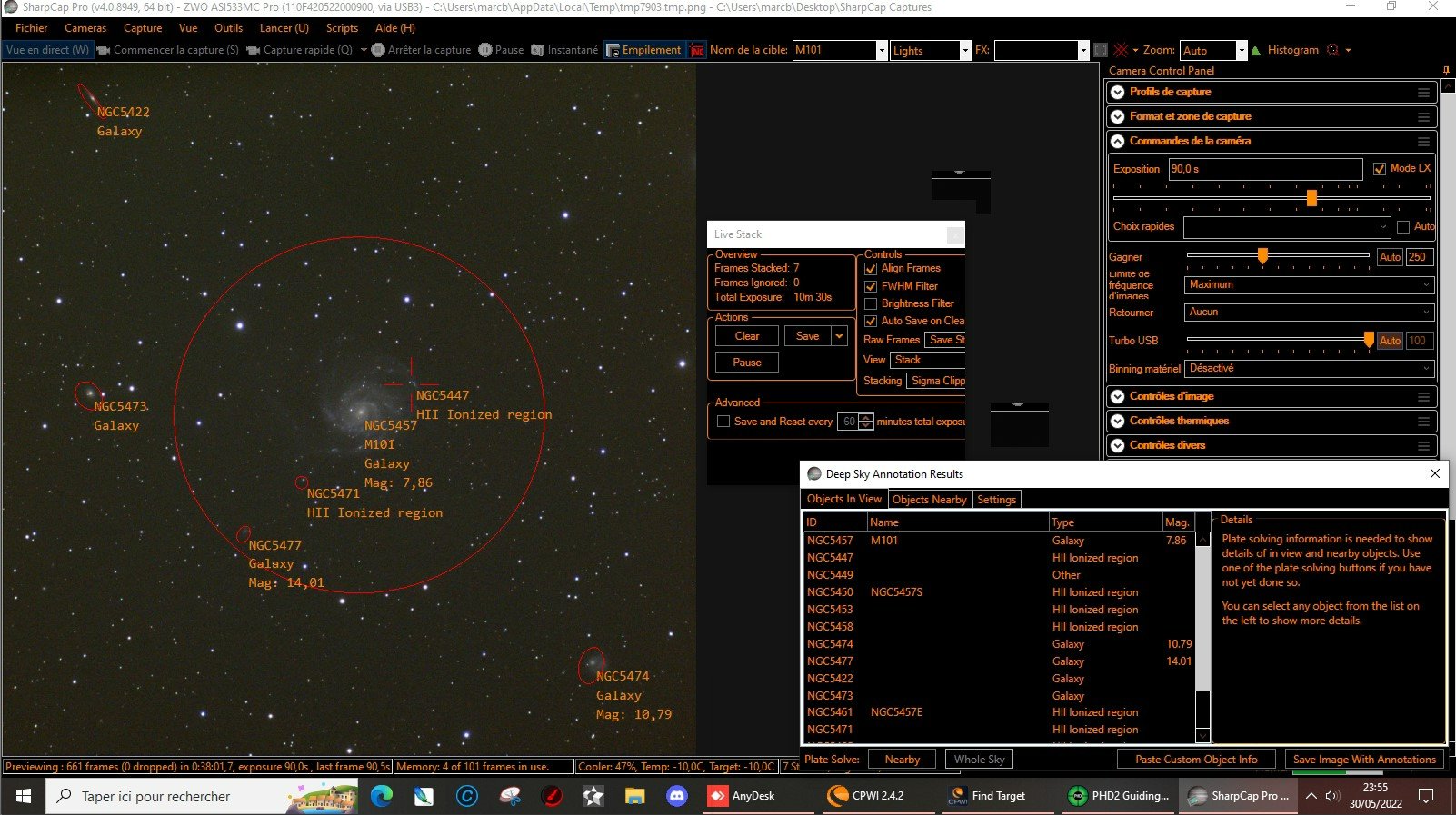
Task: Take an Instantané snapshot
Action: tap(564, 50)
